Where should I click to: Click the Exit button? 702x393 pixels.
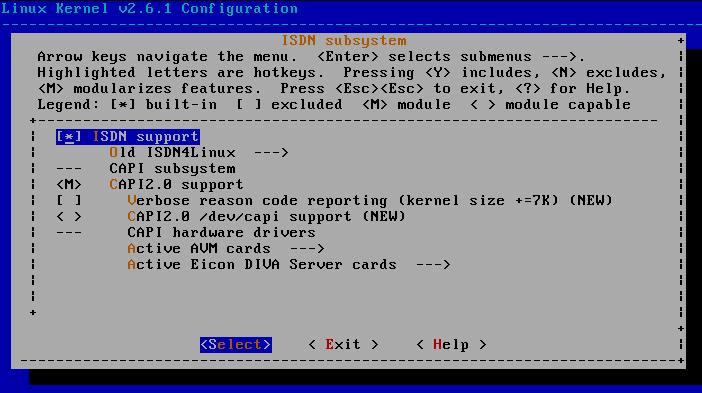343,345
